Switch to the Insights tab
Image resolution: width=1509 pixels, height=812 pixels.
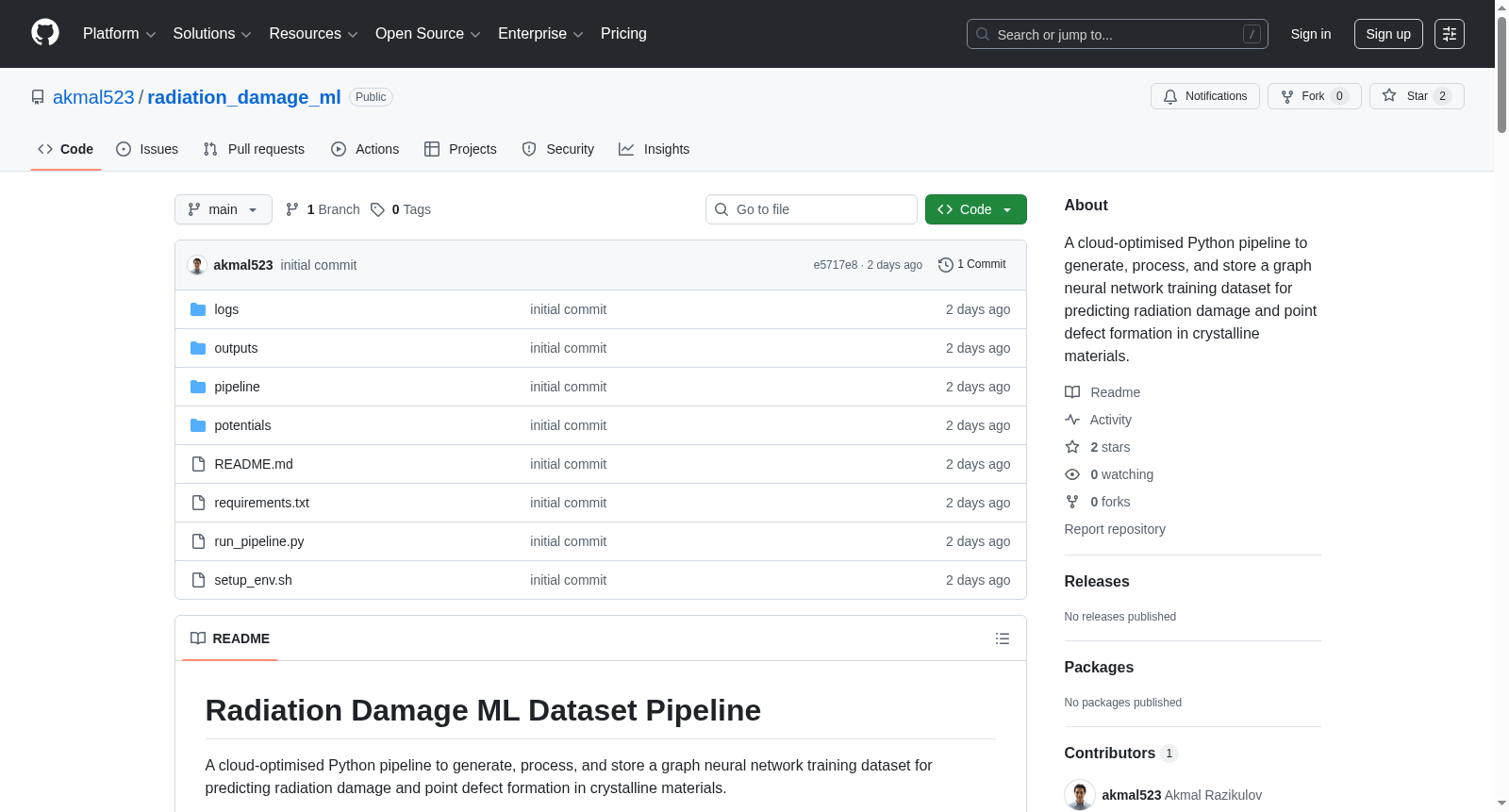coord(655,149)
